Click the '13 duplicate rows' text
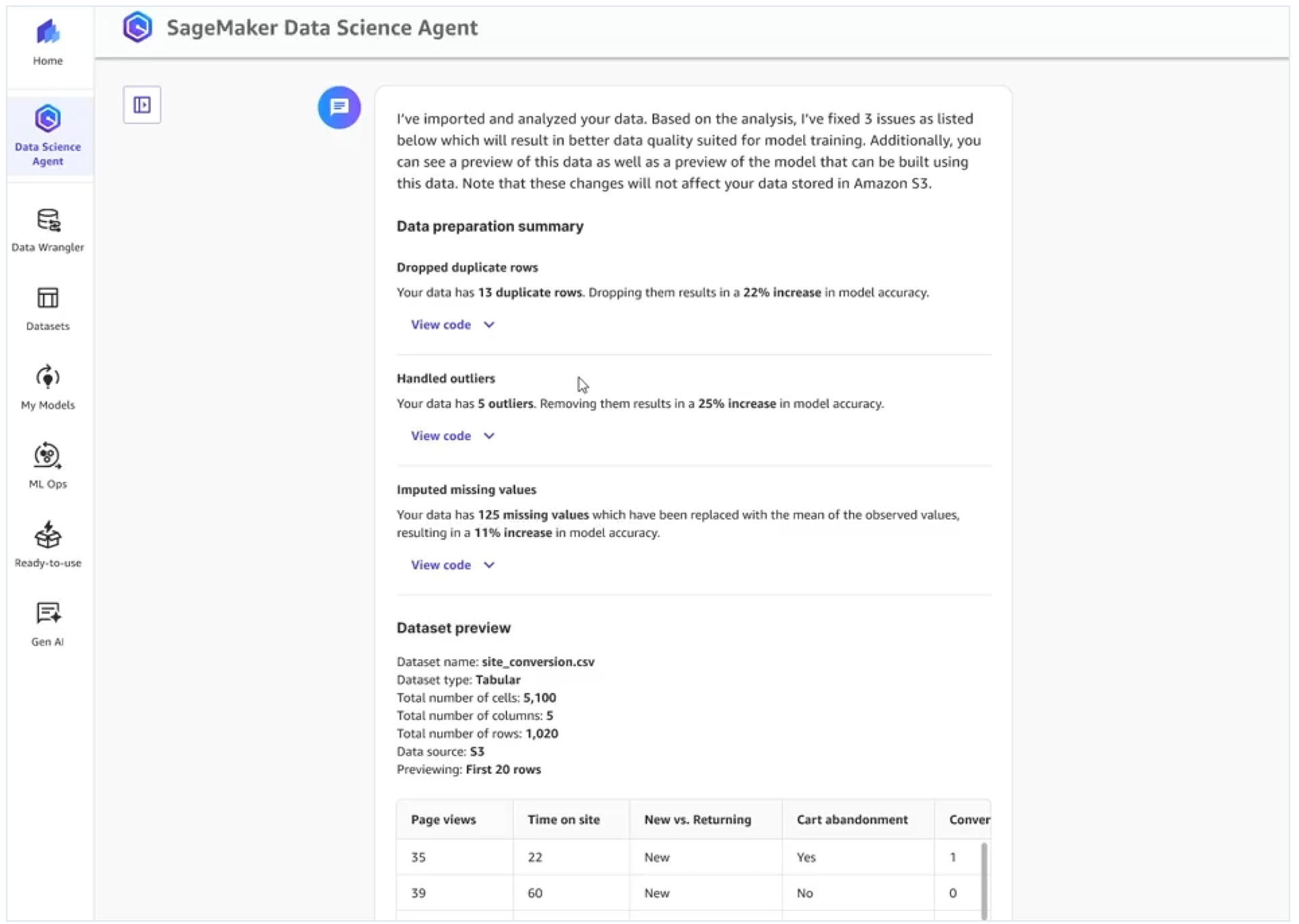The image size is (1299, 924). click(530, 292)
